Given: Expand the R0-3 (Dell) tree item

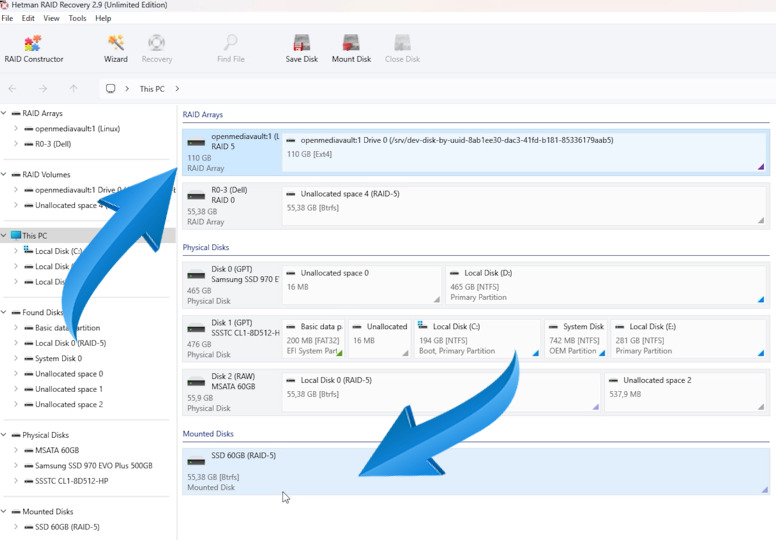Looking at the screenshot, I should point(16,144).
